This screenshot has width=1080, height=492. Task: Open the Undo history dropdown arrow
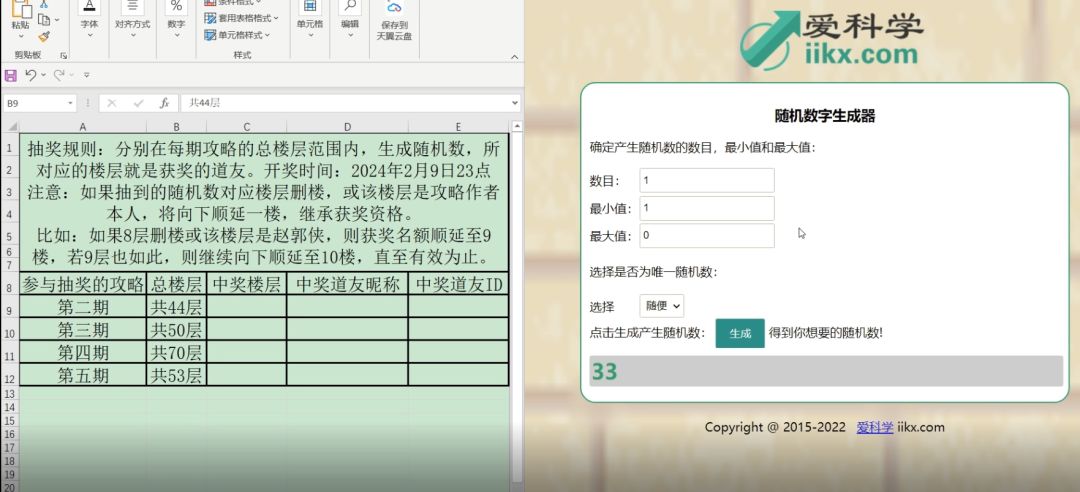(x=43, y=75)
